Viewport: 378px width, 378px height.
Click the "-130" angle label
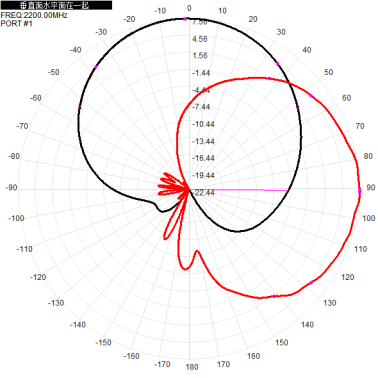click(x=56, y=303)
